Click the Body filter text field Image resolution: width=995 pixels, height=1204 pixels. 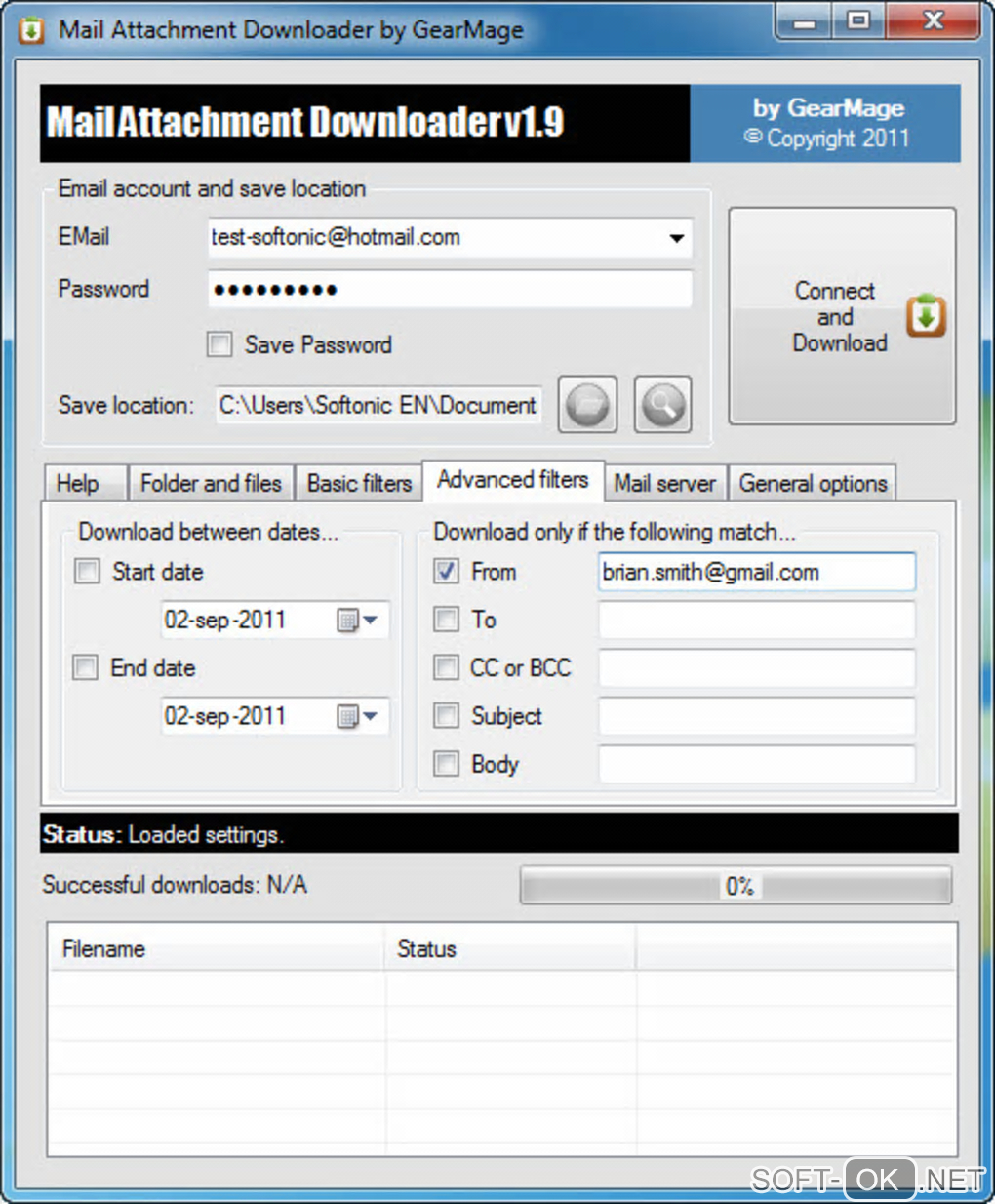click(x=757, y=764)
